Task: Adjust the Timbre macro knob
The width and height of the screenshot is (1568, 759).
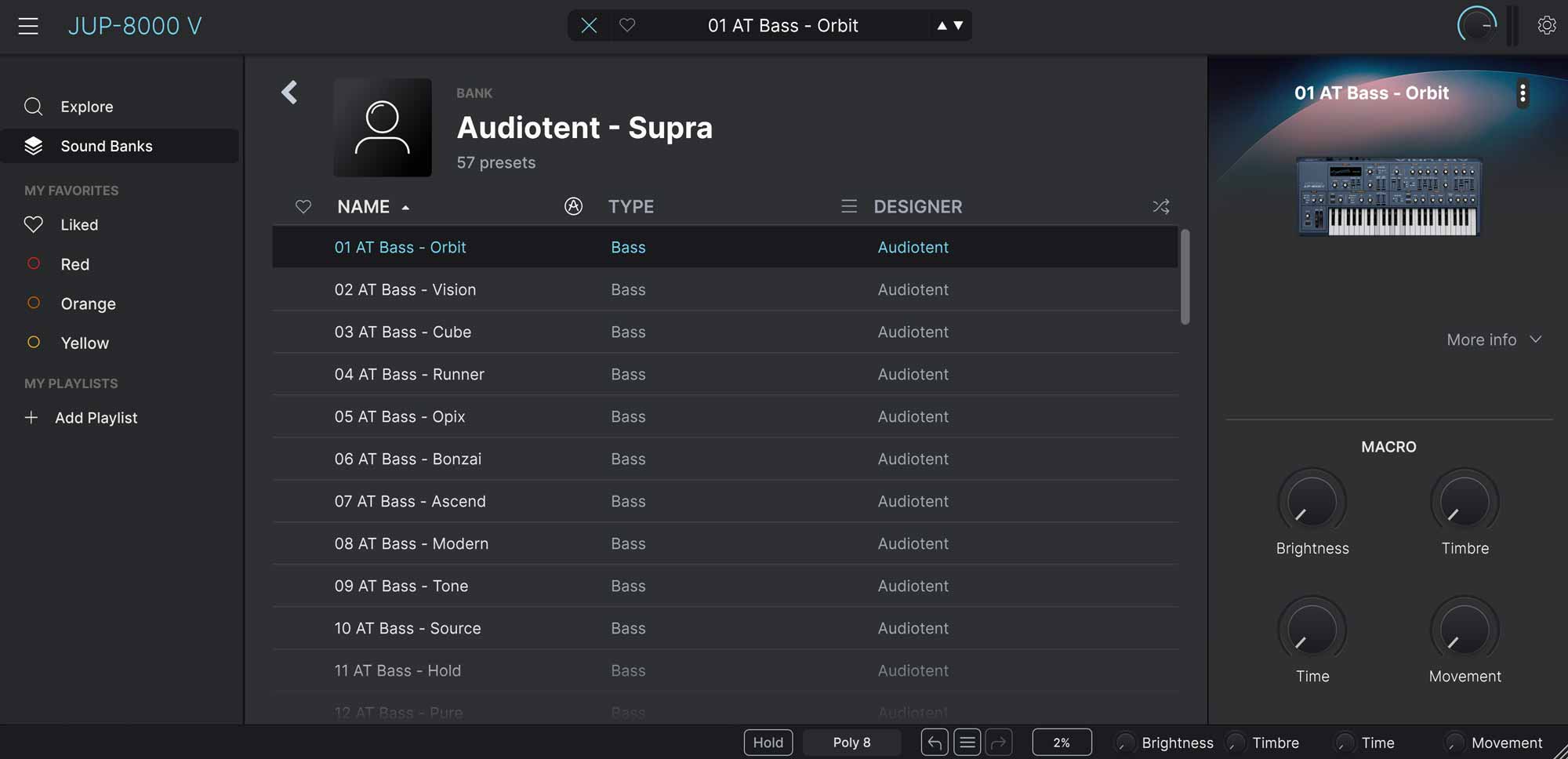Action: [1465, 503]
